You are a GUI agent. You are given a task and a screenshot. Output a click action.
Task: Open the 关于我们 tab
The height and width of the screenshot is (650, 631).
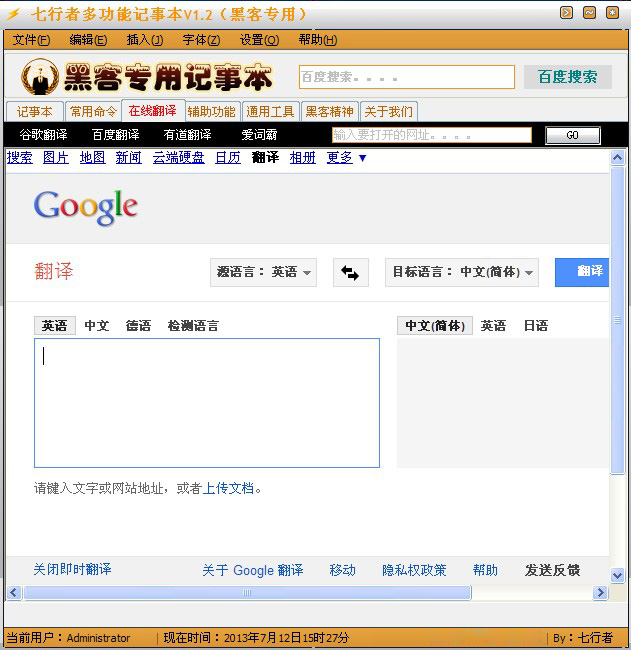[x=388, y=112]
